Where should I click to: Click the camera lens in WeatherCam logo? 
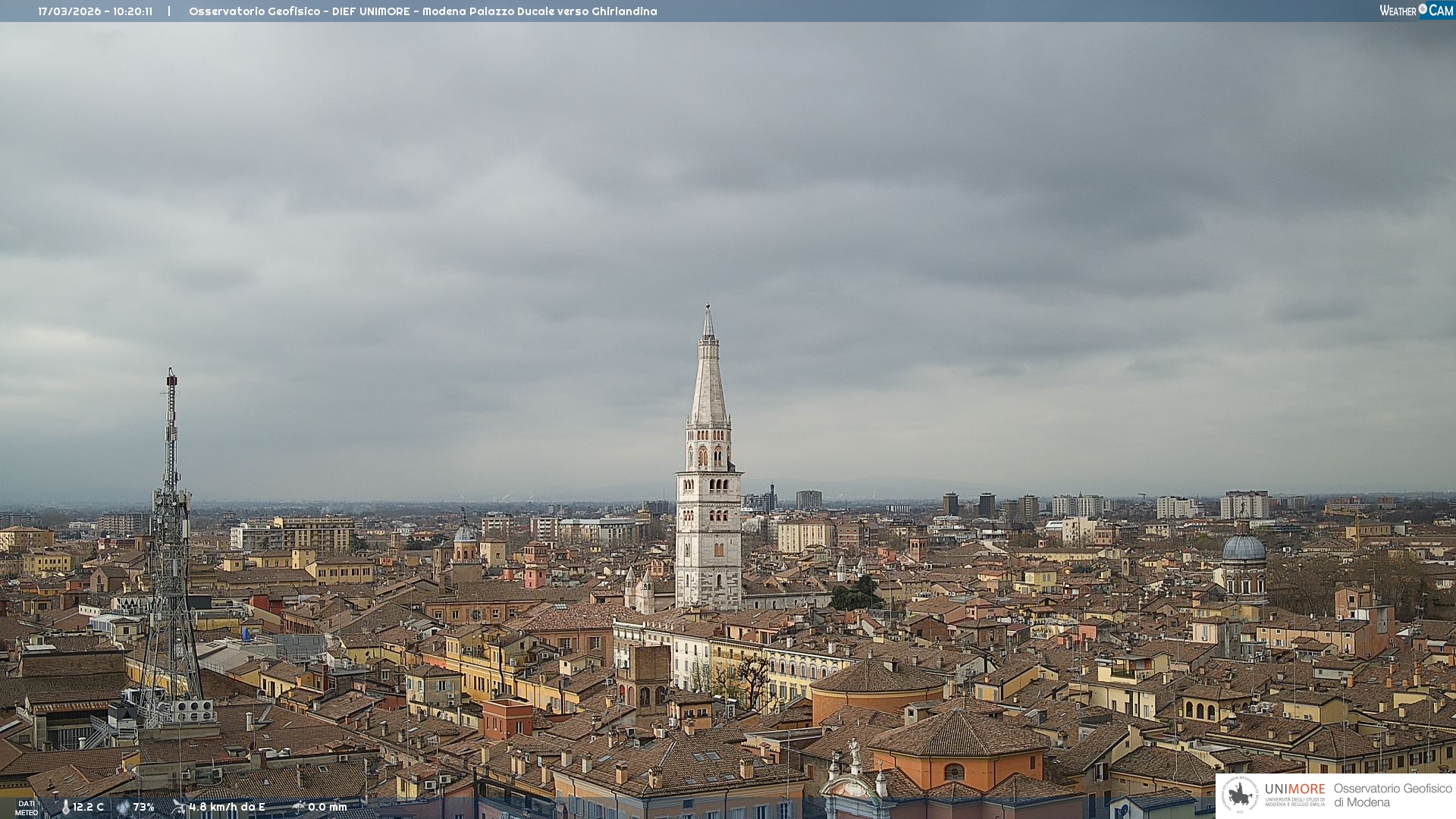coord(1423,9)
